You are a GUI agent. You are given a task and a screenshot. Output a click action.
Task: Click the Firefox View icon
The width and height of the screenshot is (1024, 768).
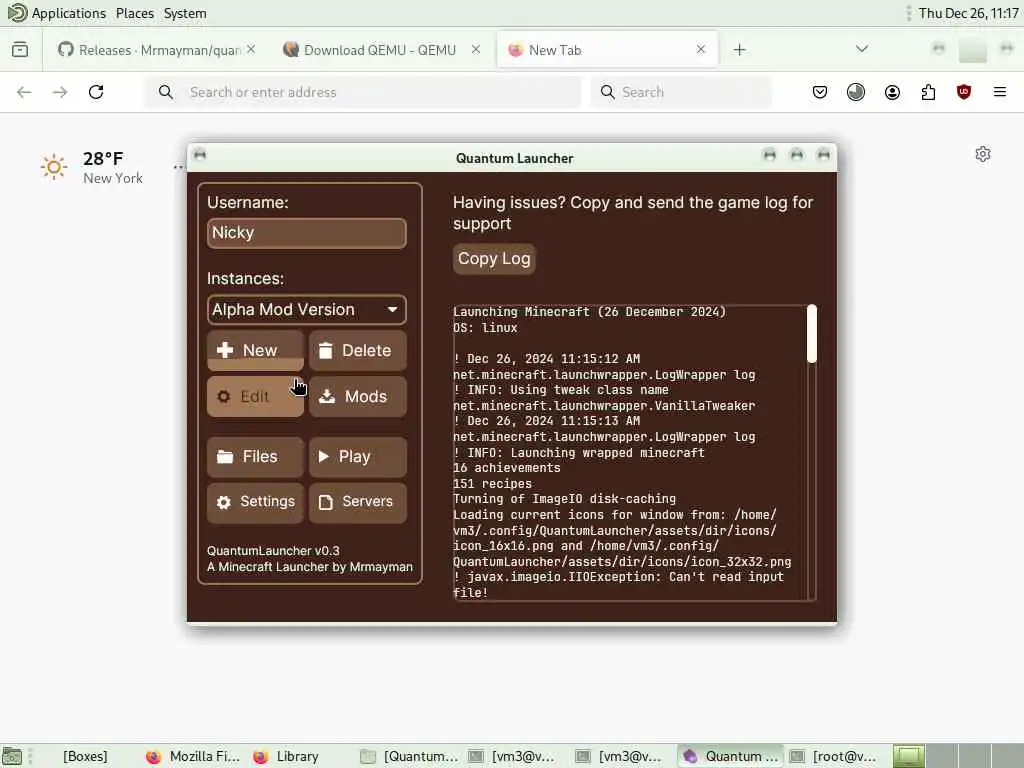pos(20,50)
